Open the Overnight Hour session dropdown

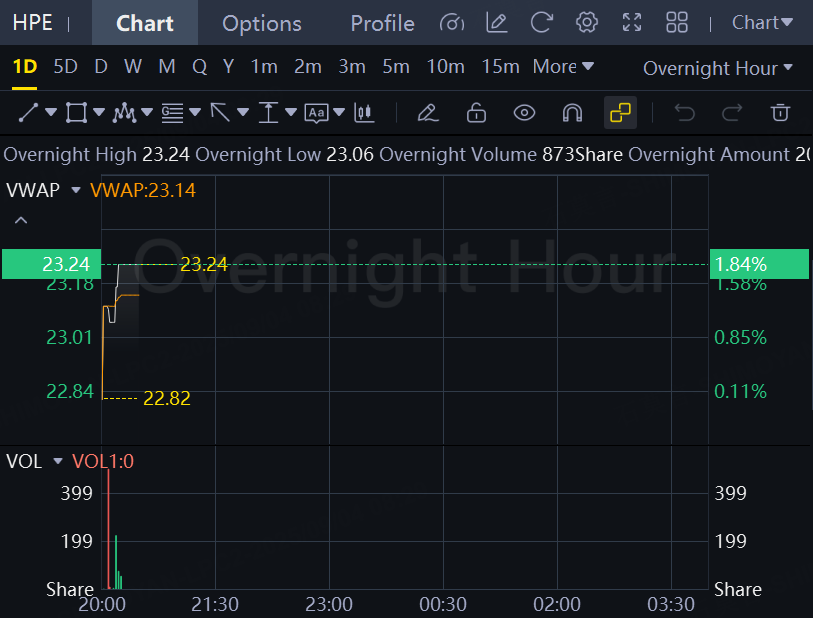pos(717,68)
